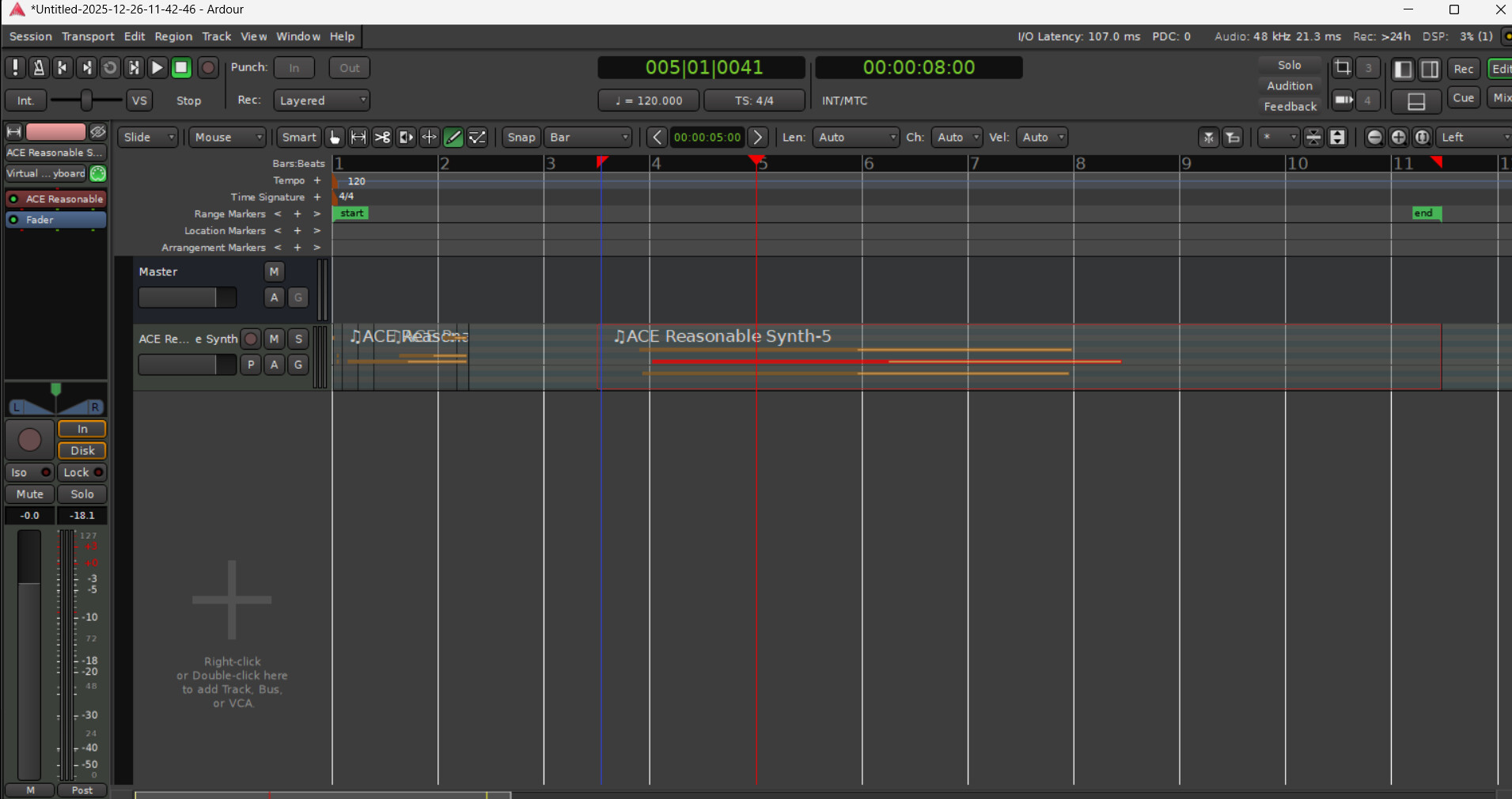Toggle the metronome click icon

tap(39, 68)
